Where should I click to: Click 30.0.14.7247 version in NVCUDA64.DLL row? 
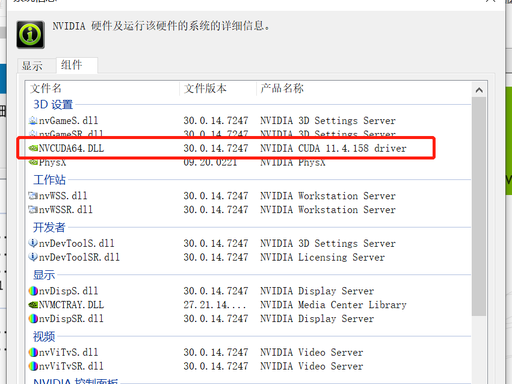pos(216,148)
